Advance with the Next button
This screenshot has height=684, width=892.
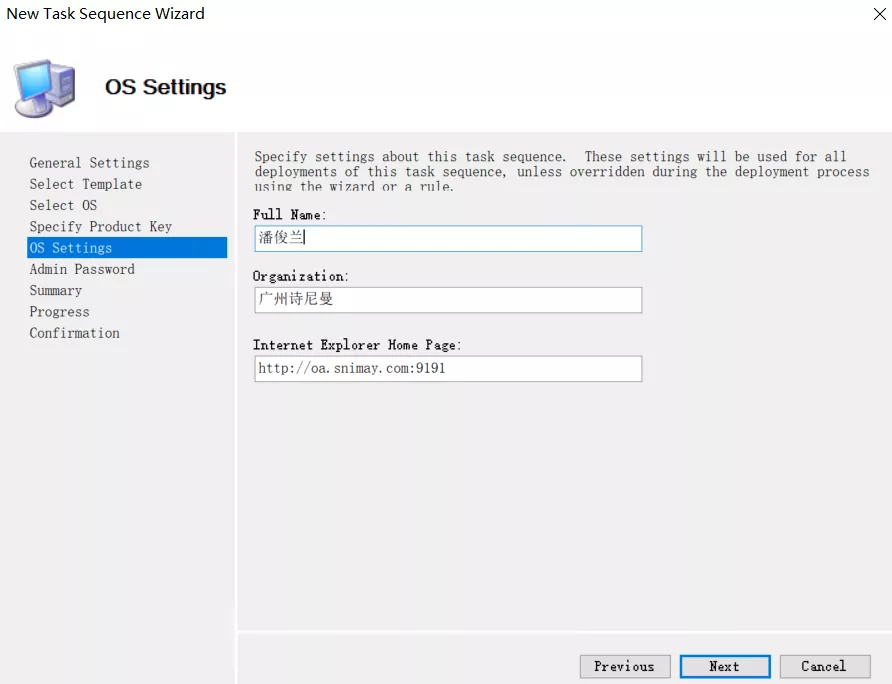tap(724, 666)
